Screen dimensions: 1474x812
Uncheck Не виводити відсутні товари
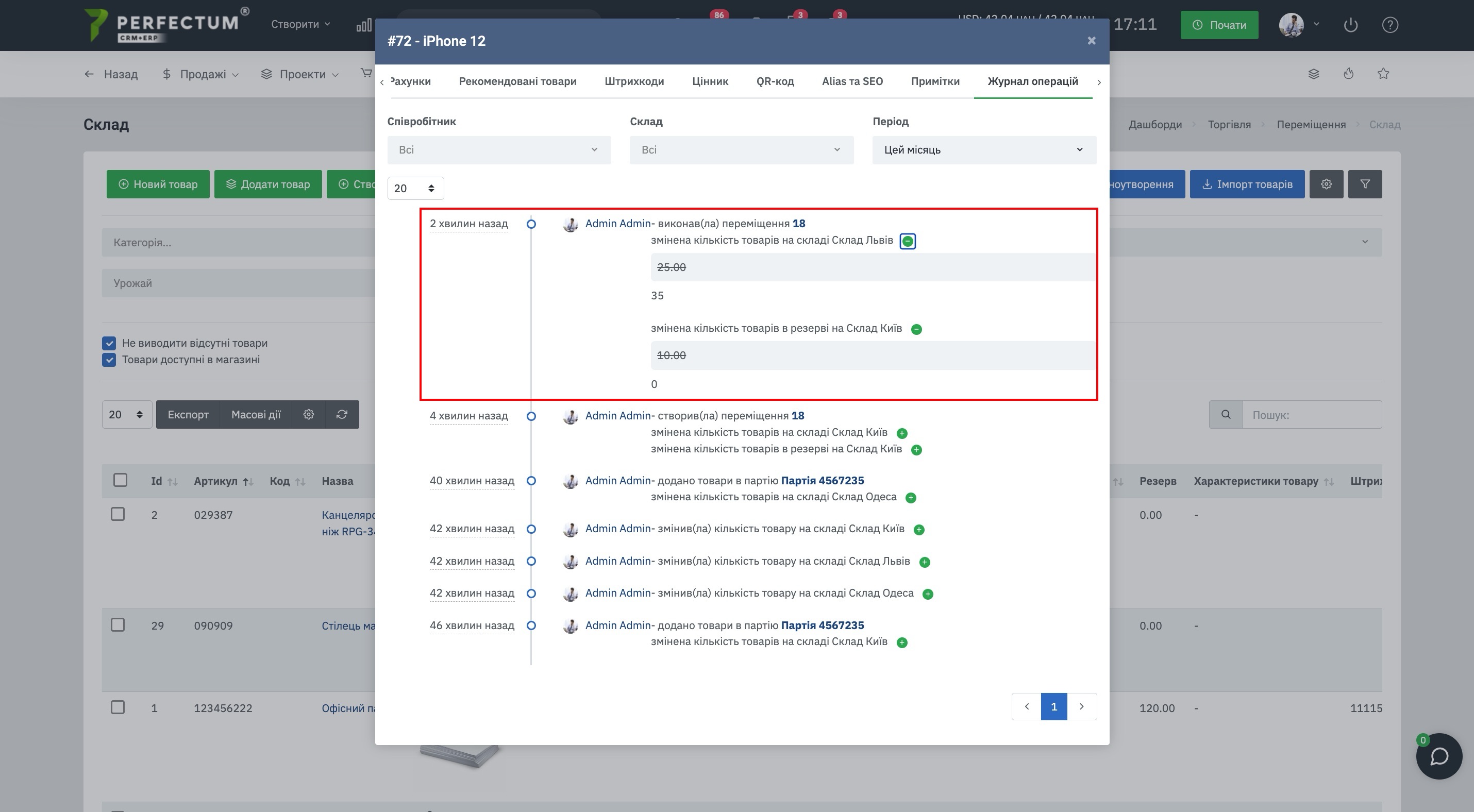tap(109, 343)
